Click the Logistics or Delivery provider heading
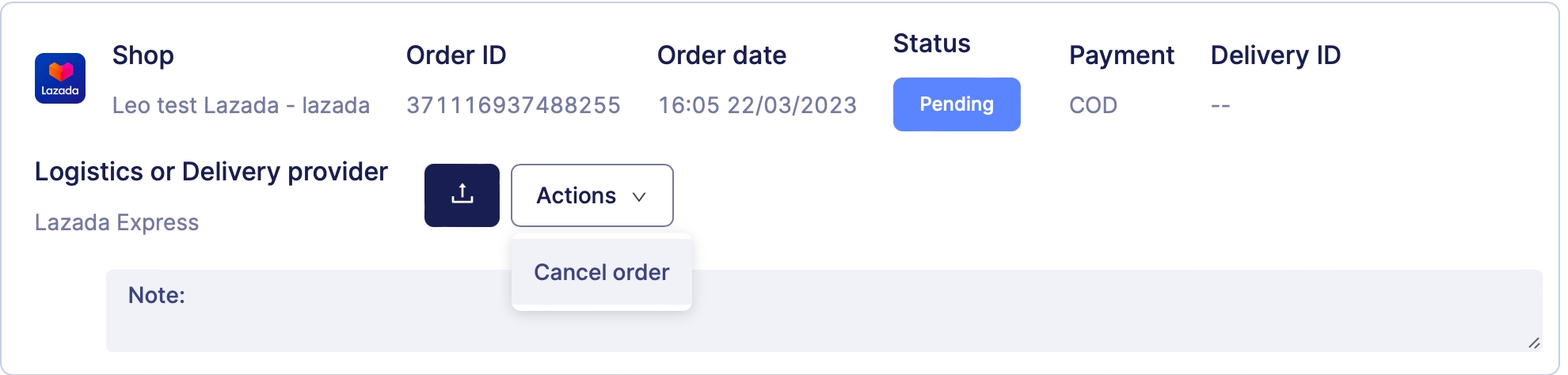The width and height of the screenshot is (1568, 375). (x=211, y=172)
